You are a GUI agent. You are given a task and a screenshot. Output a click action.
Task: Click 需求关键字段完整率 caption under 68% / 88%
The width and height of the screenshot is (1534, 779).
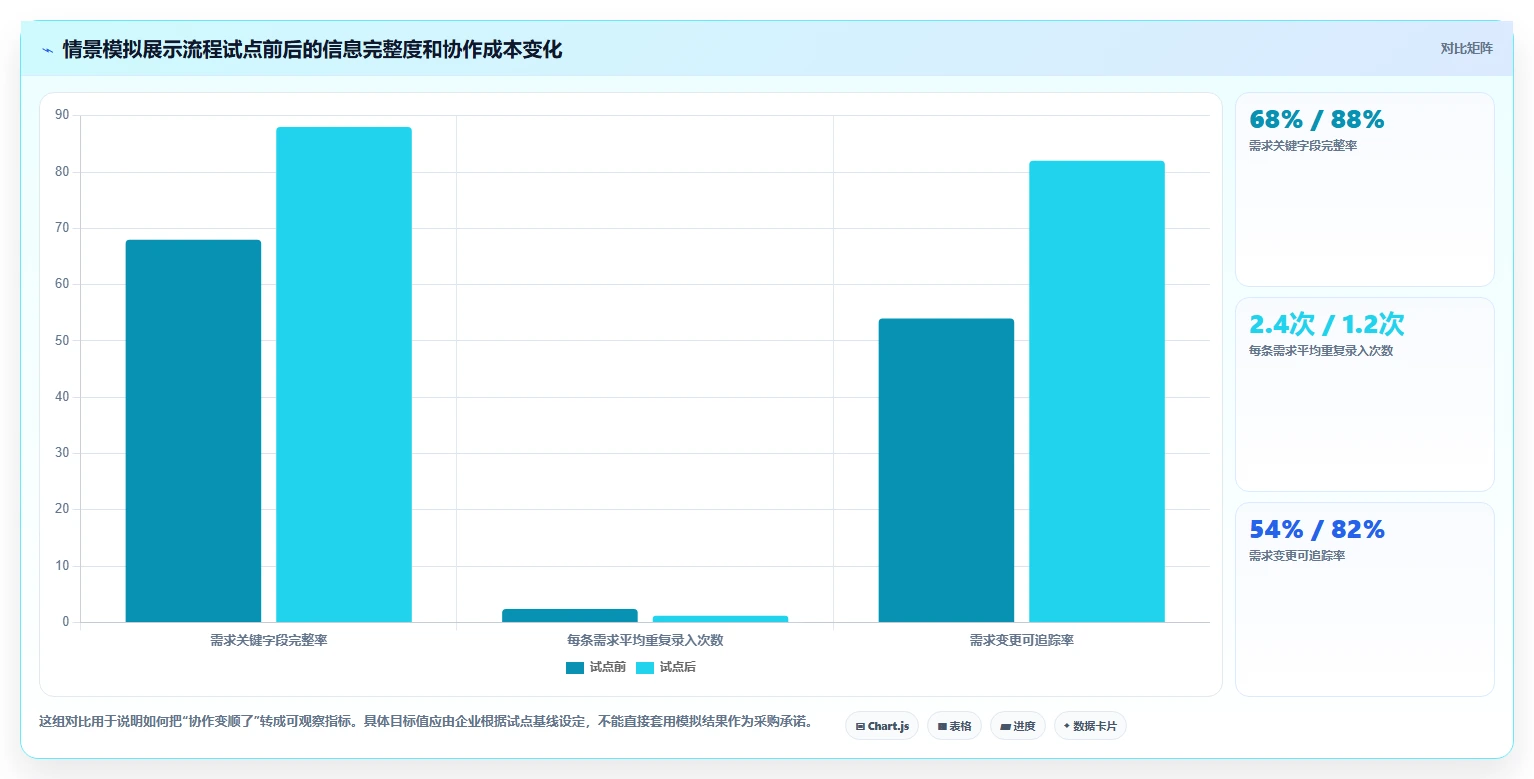point(1303,146)
